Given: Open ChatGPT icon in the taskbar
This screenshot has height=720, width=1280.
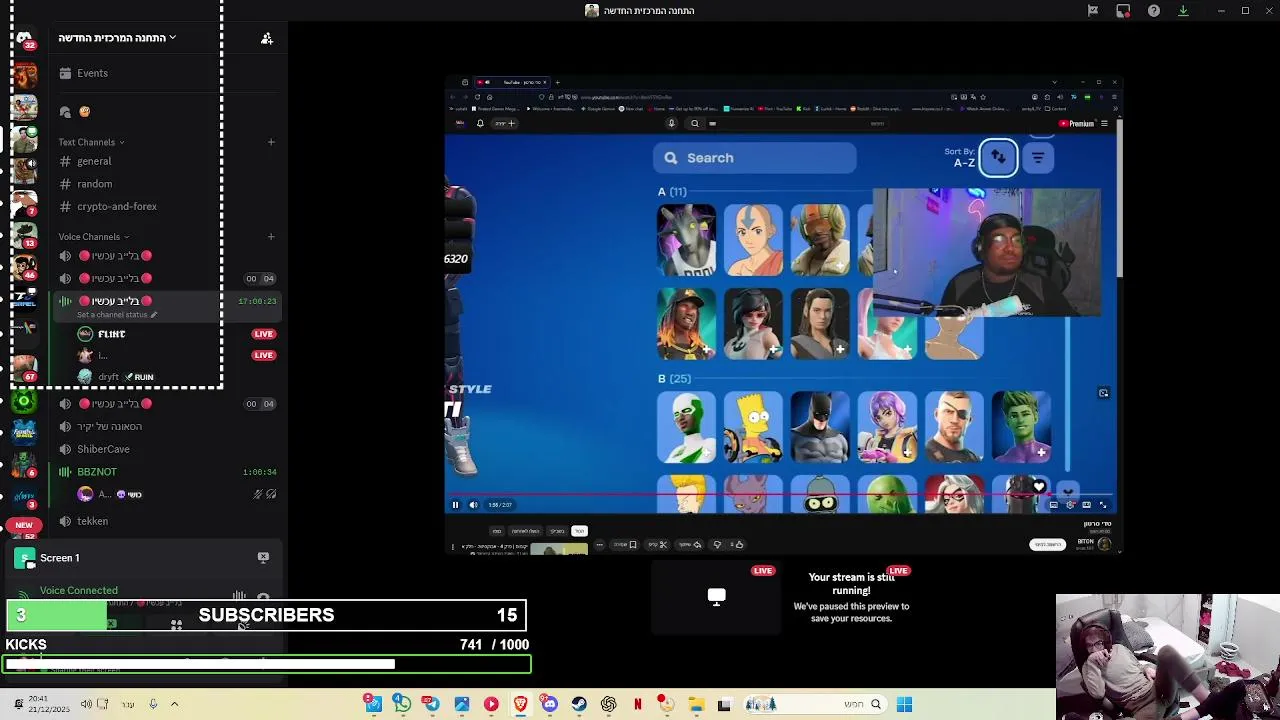Looking at the screenshot, I should point(608,704).
